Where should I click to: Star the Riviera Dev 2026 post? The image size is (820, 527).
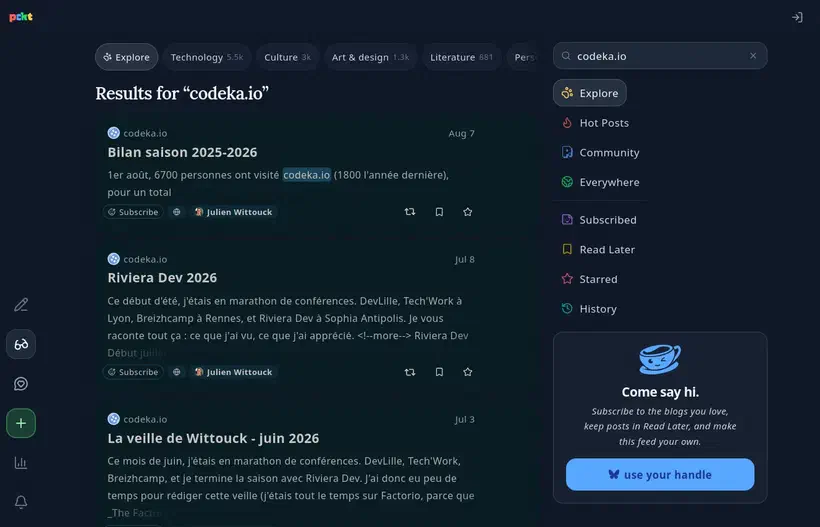coord(468,372)
